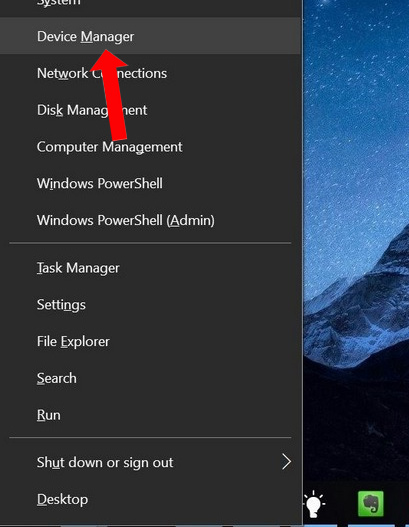Launch File Explorer

click(x=150, y=341)
